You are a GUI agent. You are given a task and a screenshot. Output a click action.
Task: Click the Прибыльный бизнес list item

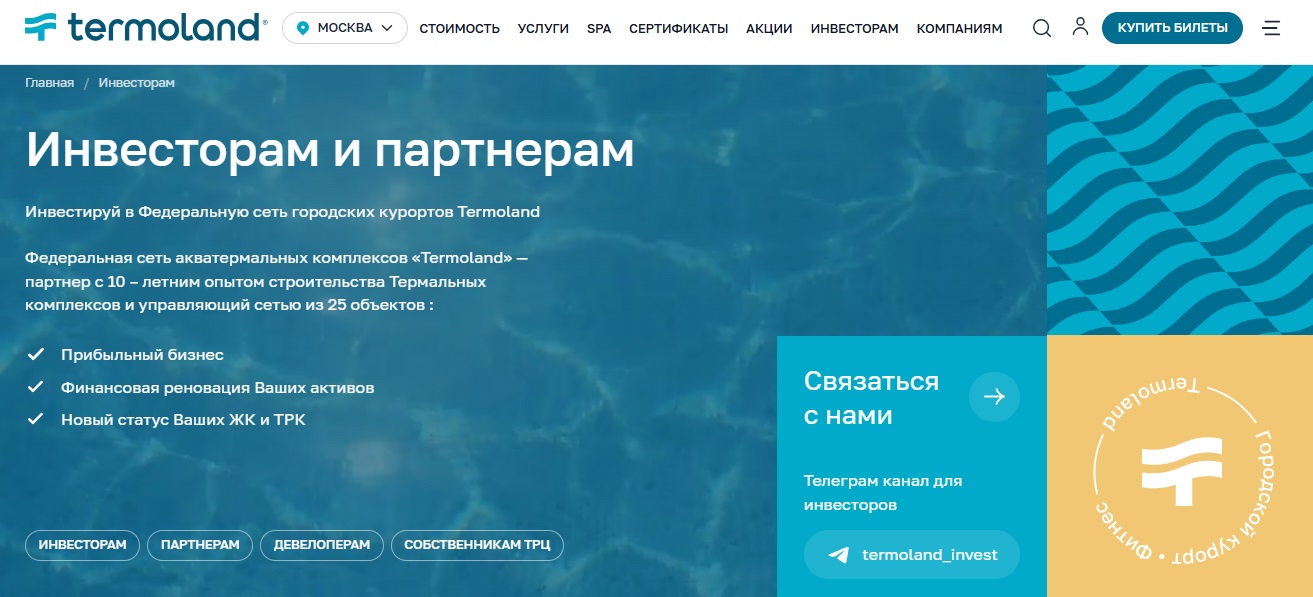click(142, 355)
